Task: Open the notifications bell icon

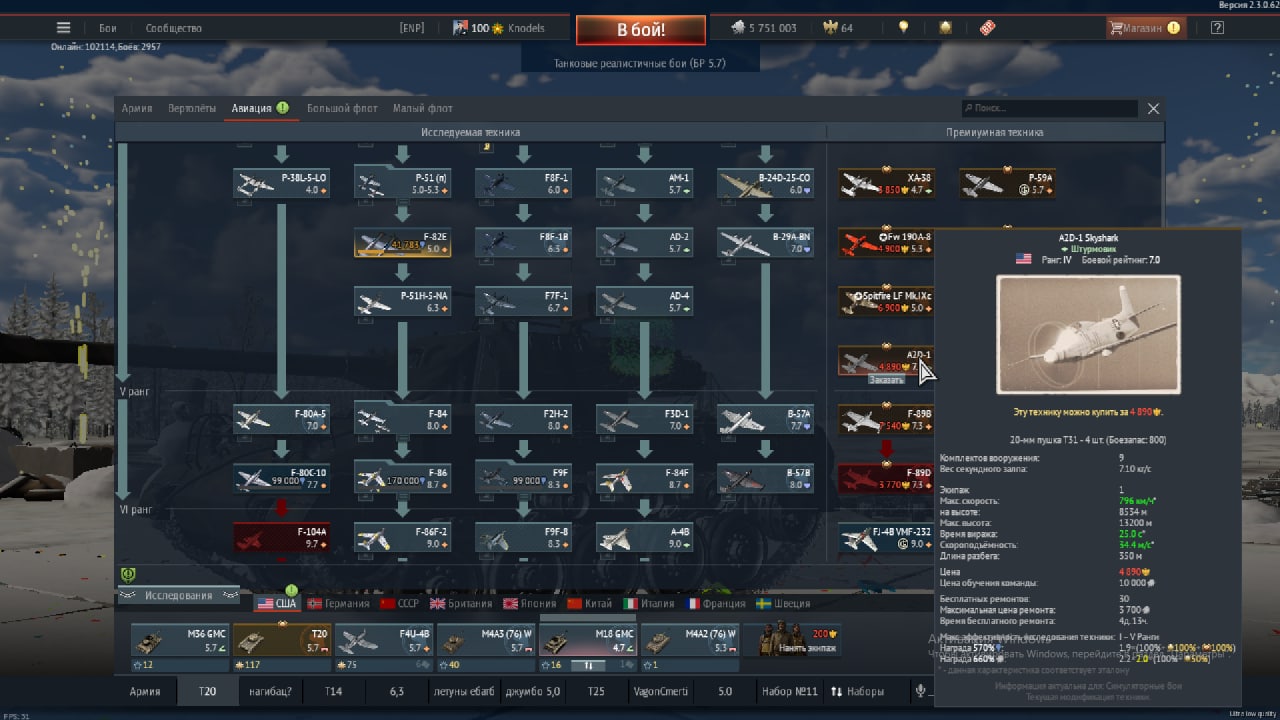Action: pos(945,28)
